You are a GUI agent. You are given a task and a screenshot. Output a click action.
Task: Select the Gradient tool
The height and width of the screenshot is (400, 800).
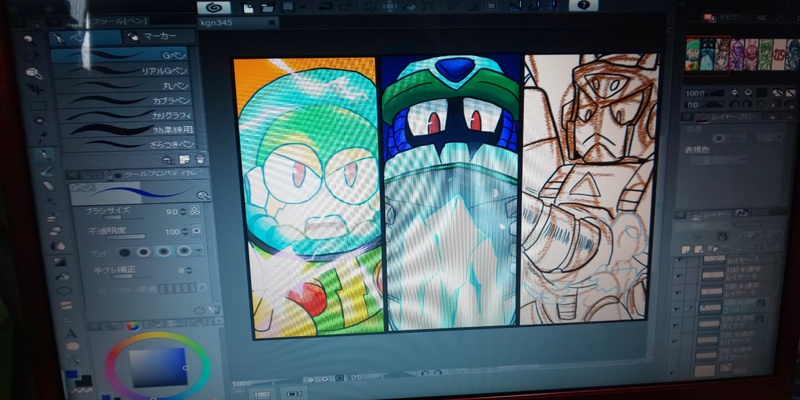point(60,262)
